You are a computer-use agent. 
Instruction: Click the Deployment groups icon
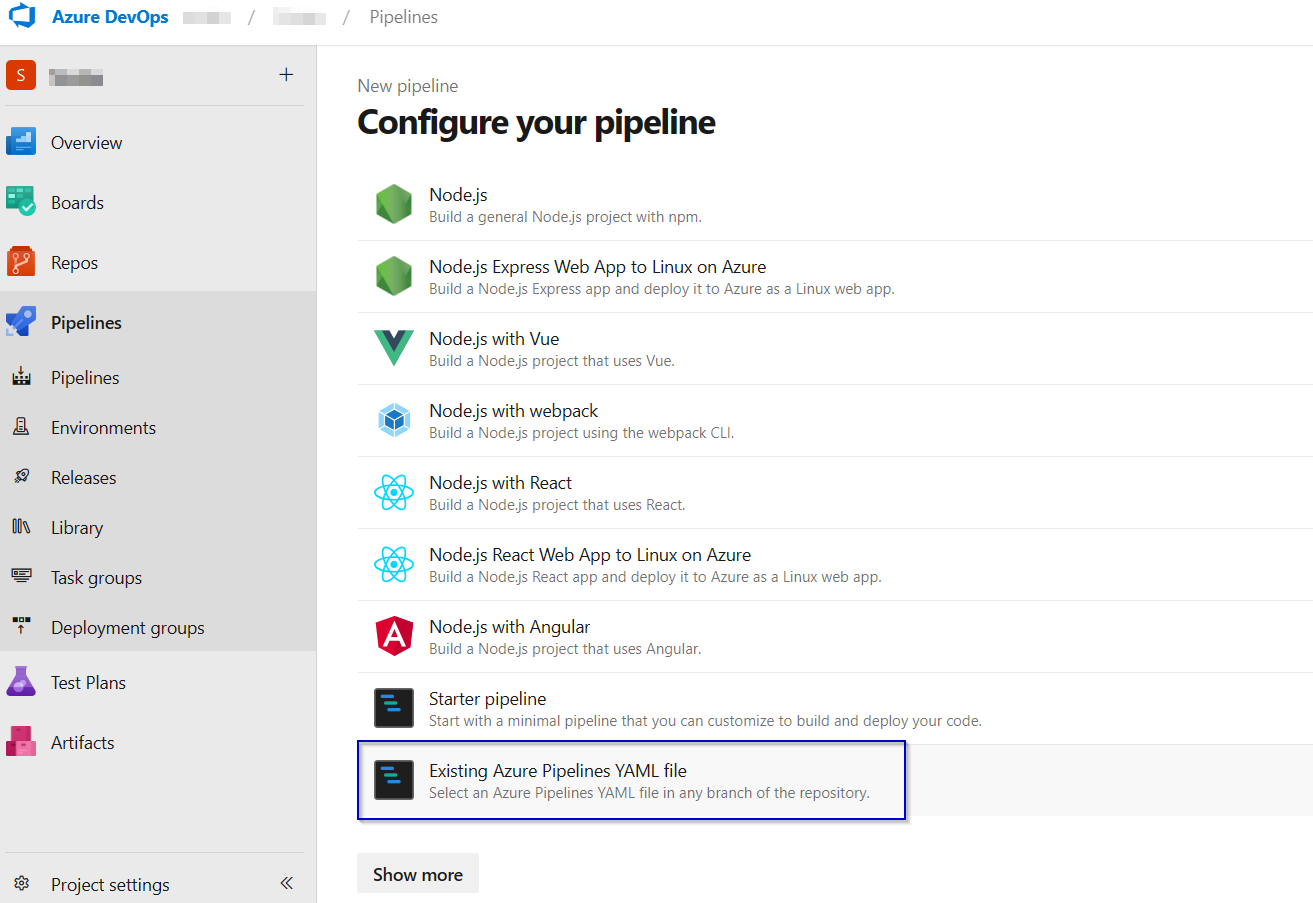point(21,627)
